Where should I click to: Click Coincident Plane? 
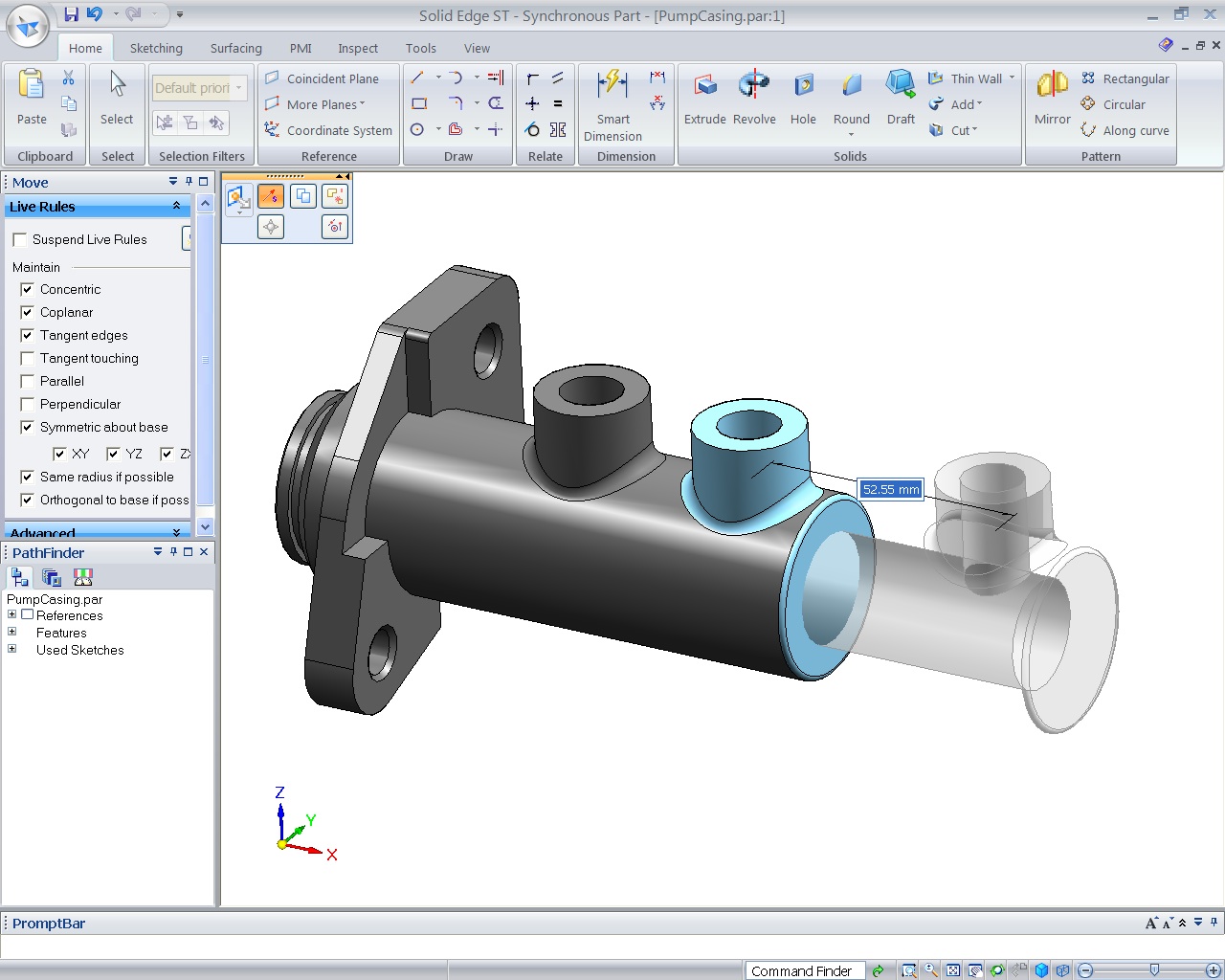(x=322, y=78)
